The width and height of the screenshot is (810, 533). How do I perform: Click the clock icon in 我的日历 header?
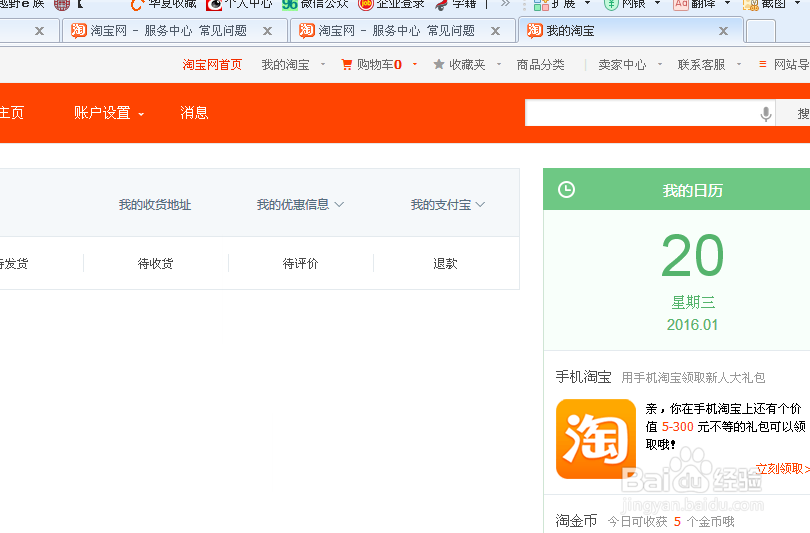coord(567,190)
